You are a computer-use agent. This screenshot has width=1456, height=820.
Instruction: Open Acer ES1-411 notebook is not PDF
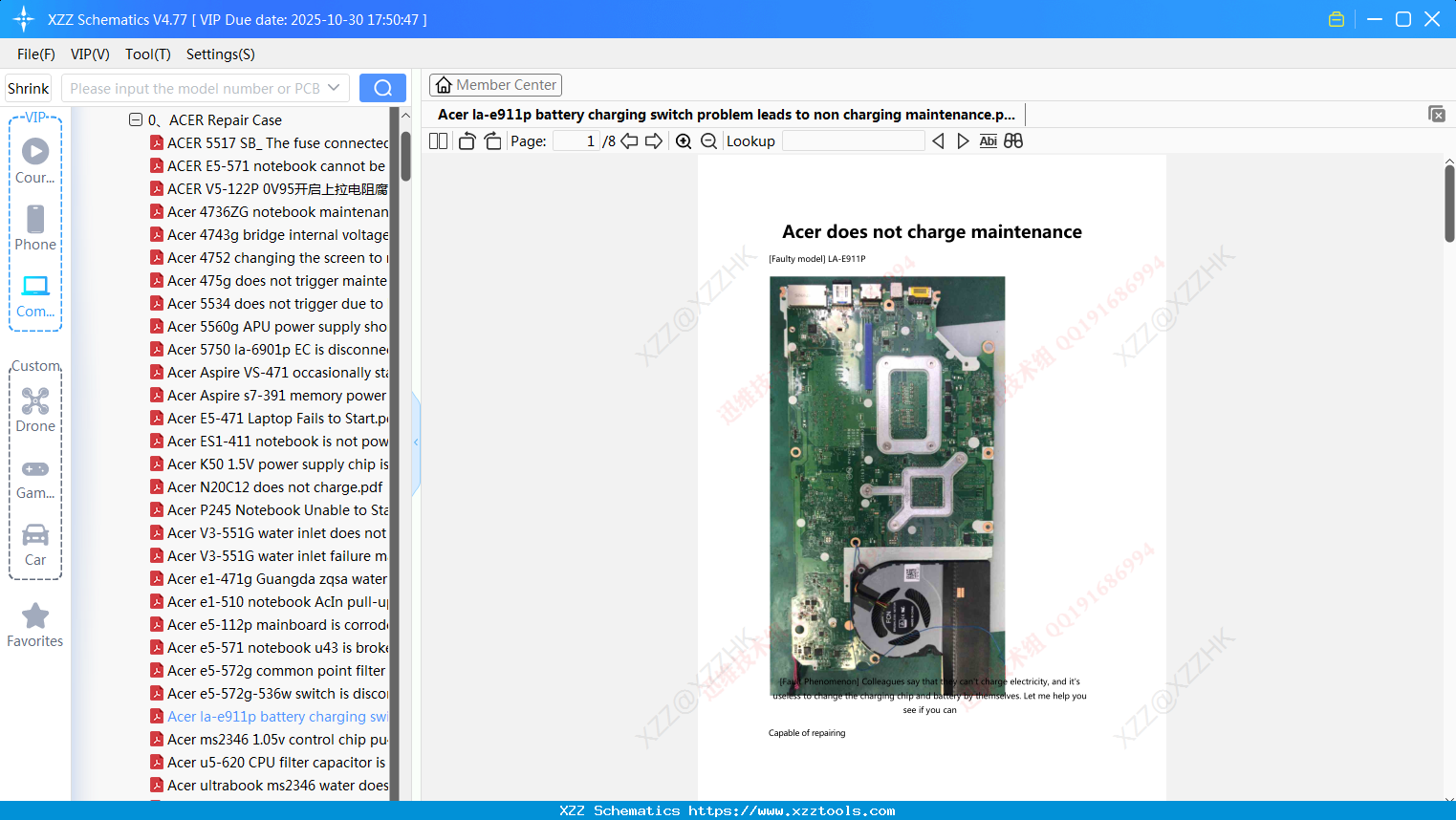click(269, 442)
